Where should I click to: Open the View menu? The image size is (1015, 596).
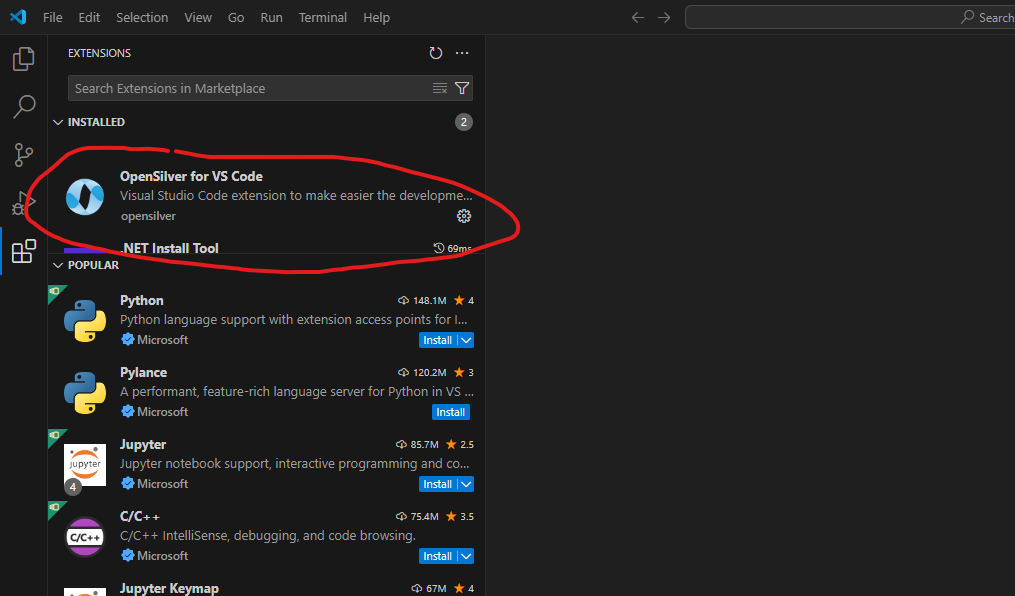tap(197, 17)
